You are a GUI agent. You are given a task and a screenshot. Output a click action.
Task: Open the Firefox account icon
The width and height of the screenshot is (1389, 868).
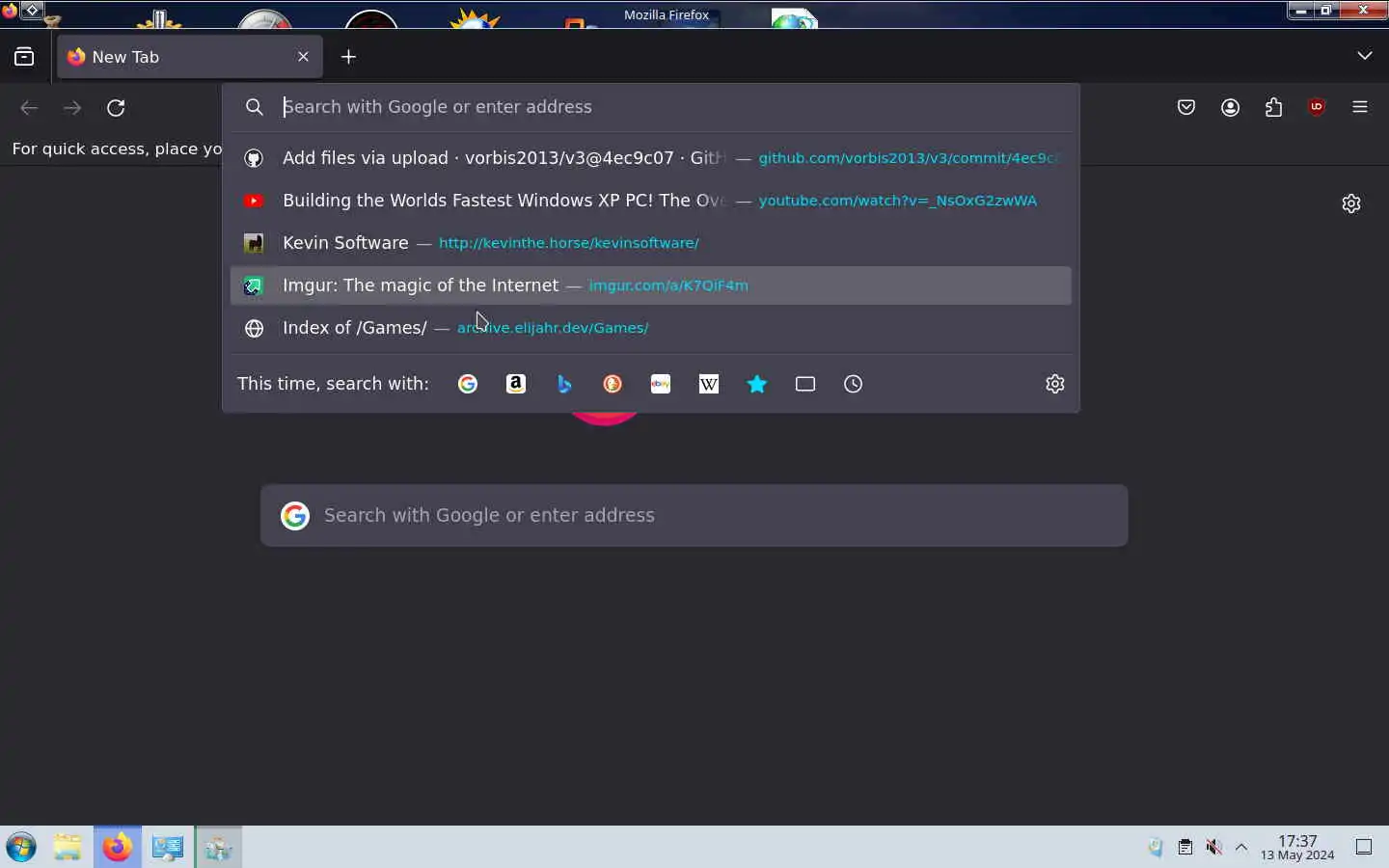tap(1230, 108)
